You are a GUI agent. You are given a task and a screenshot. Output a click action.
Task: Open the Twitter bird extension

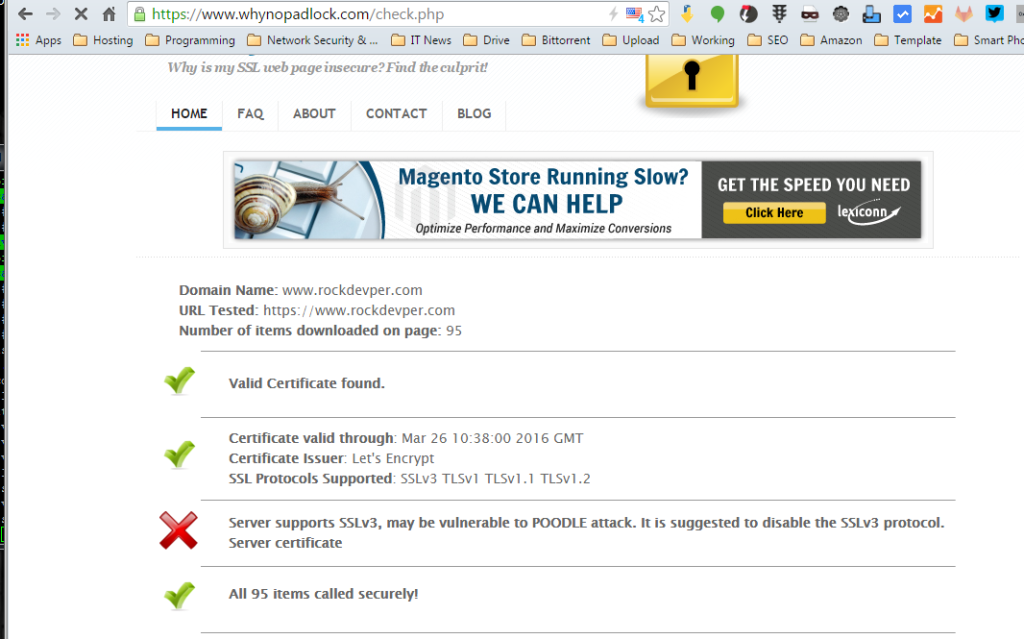tap(994, 14)
